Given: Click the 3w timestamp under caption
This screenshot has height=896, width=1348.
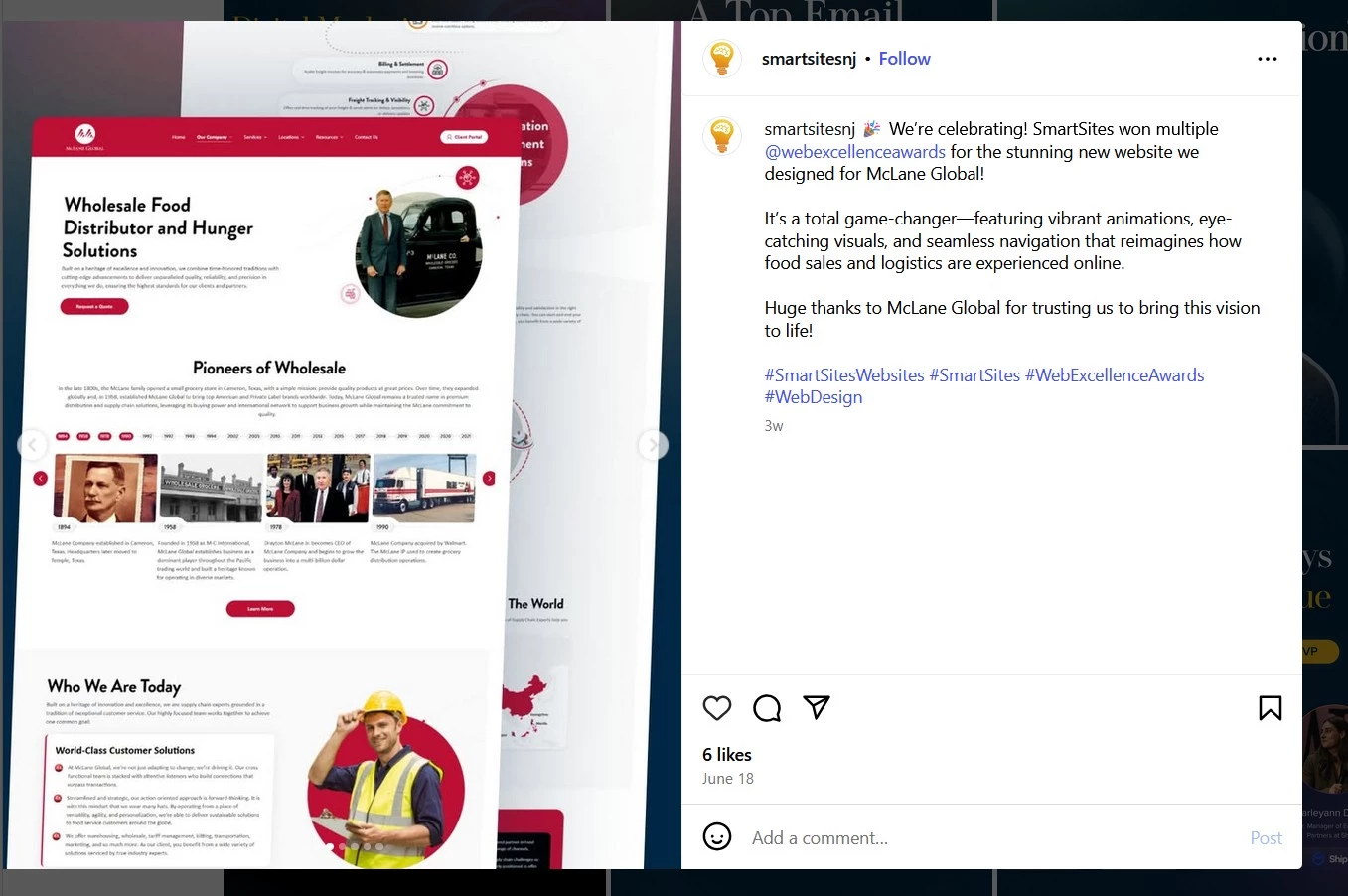Looking at the screenshot, I should pos(774,426).
